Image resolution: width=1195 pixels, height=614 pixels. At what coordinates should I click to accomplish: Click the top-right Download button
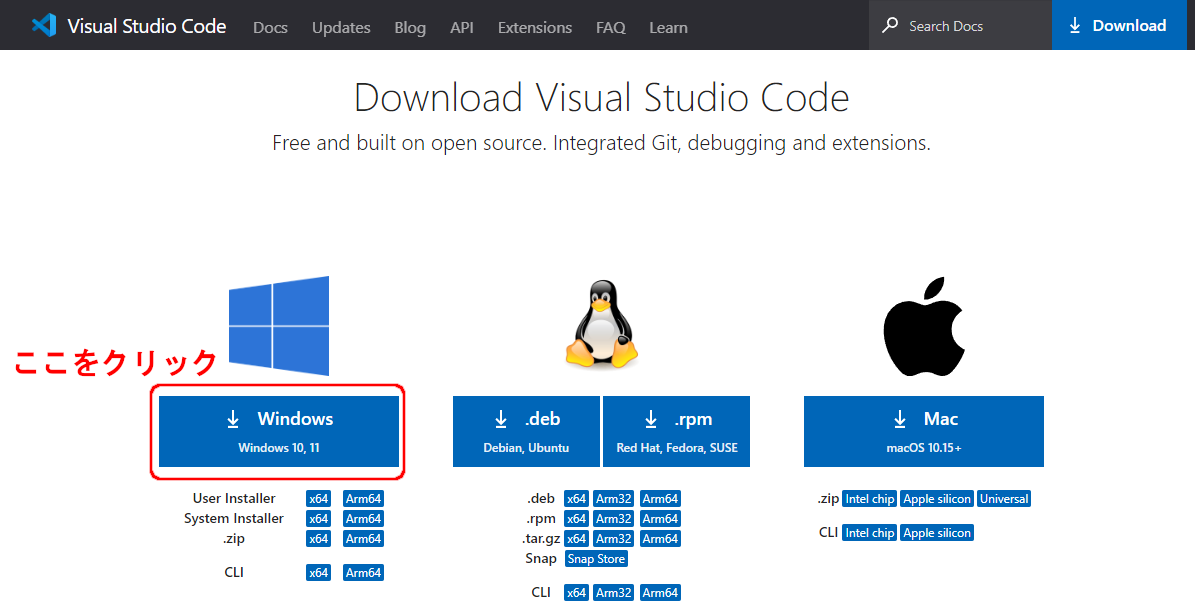(x=1119, y=25)
